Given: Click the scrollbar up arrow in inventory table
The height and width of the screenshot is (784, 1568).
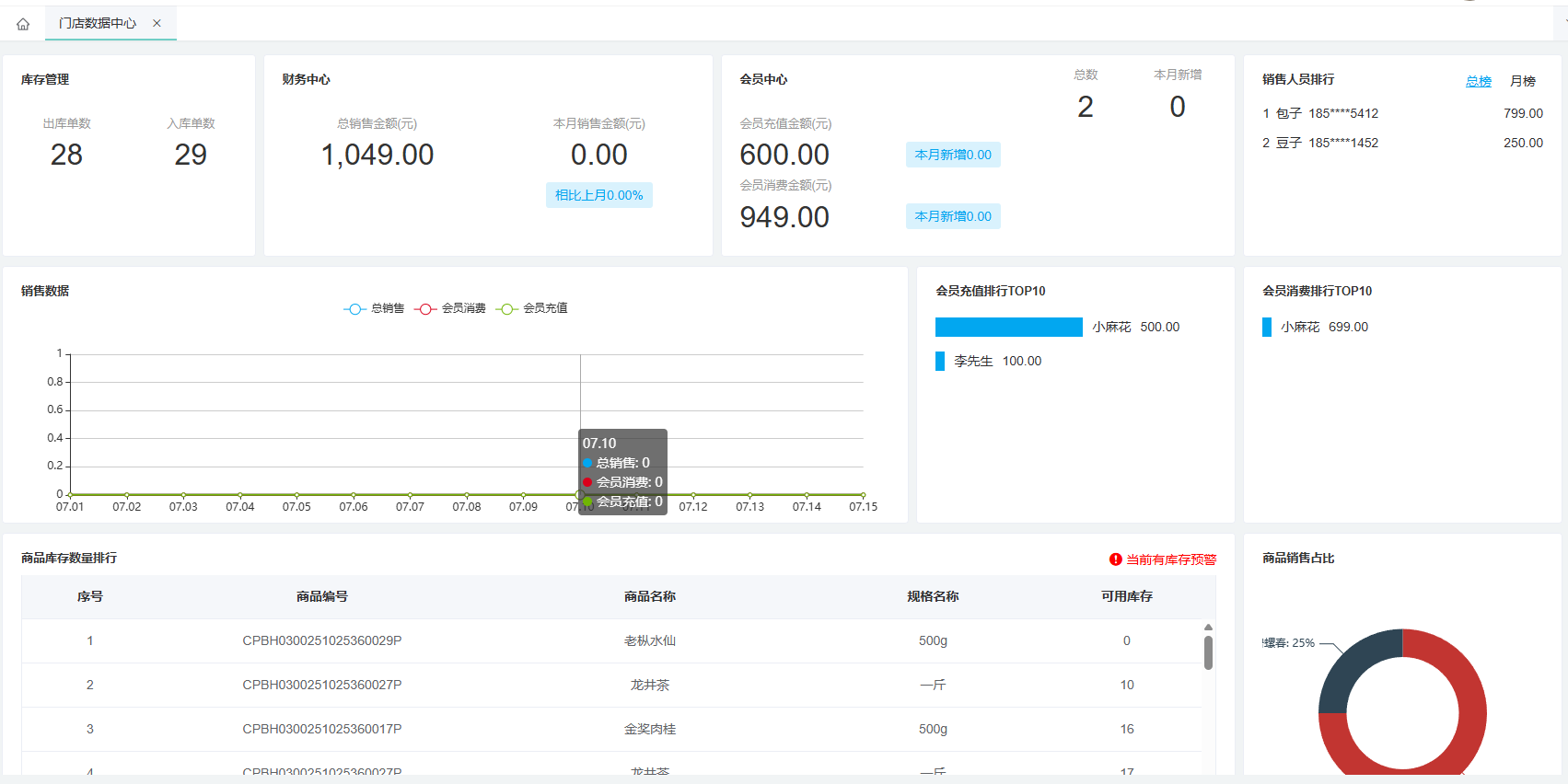Looking at the screenshot, I should point(1208,628).
